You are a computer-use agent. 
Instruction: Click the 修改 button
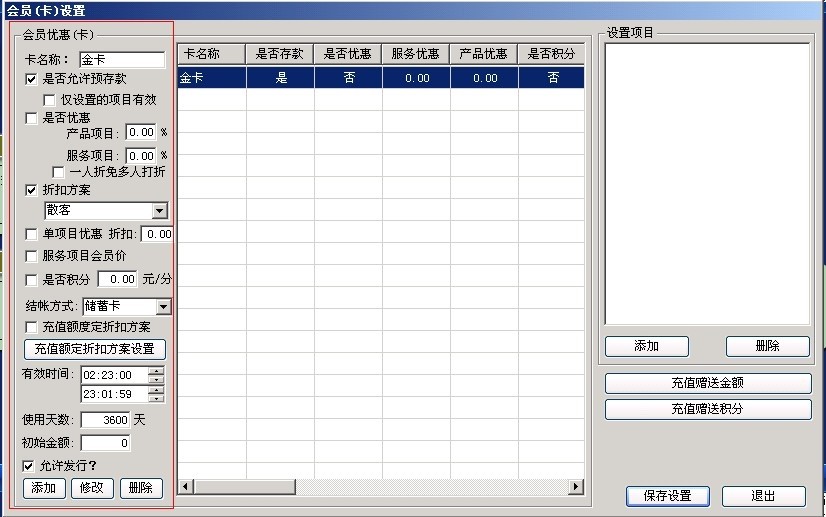click(92, 488)
